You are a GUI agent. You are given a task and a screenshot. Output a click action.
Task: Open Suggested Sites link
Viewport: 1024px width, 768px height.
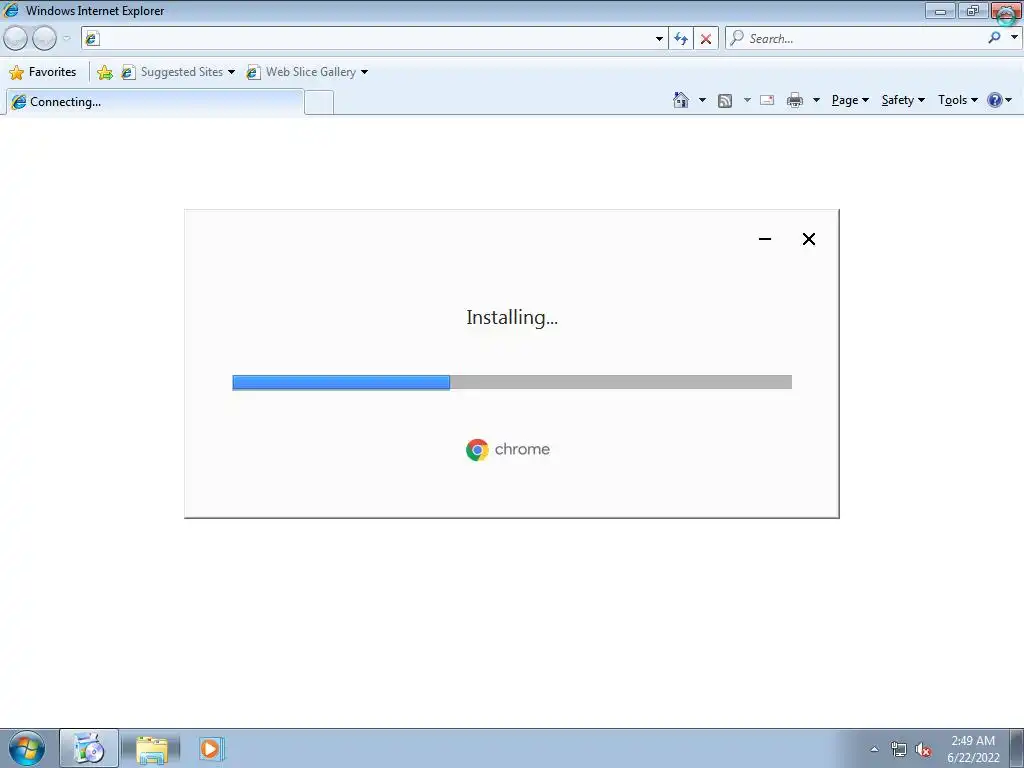(172, 72)
